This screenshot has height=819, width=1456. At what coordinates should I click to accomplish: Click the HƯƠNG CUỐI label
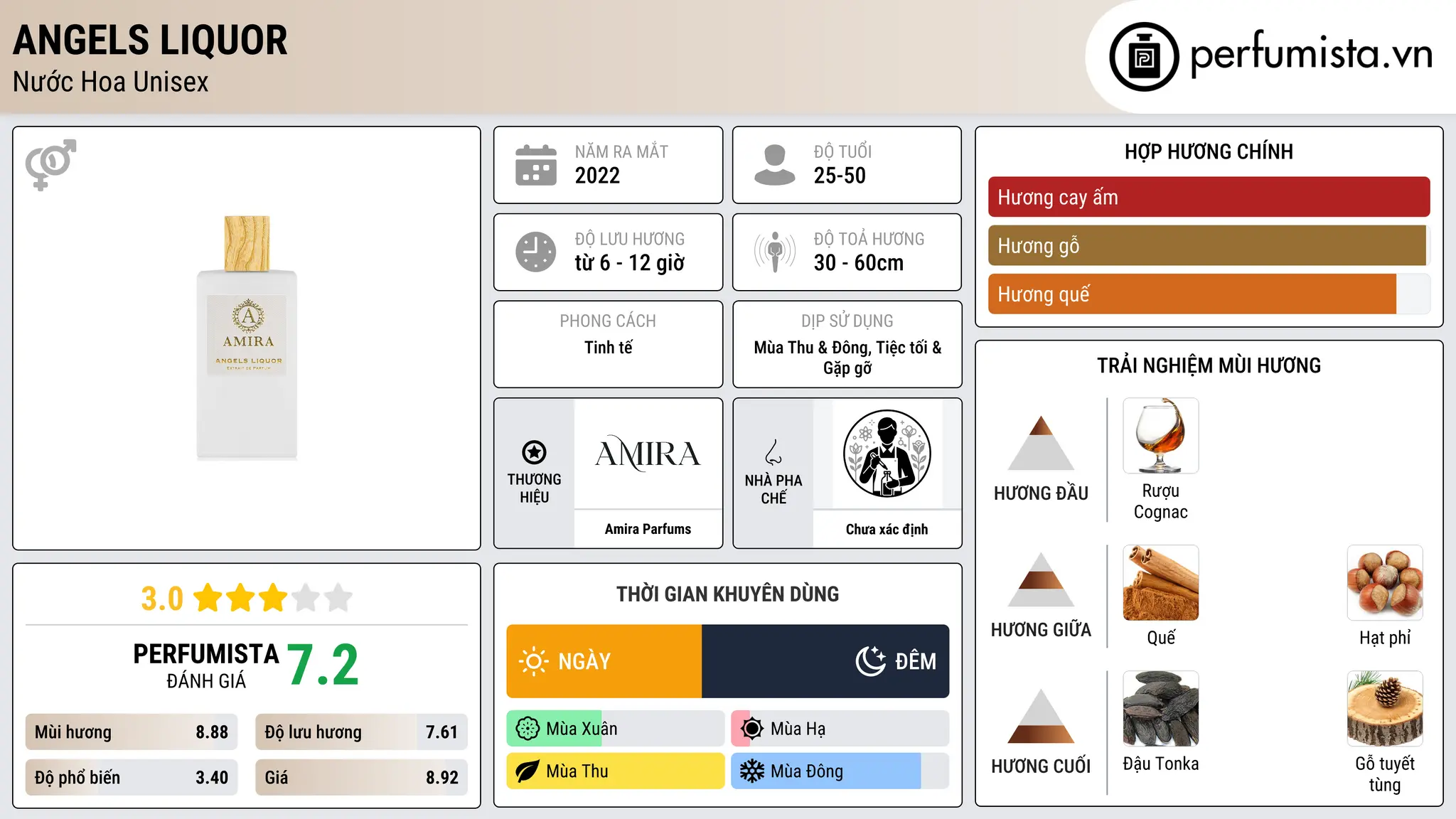1041,766
